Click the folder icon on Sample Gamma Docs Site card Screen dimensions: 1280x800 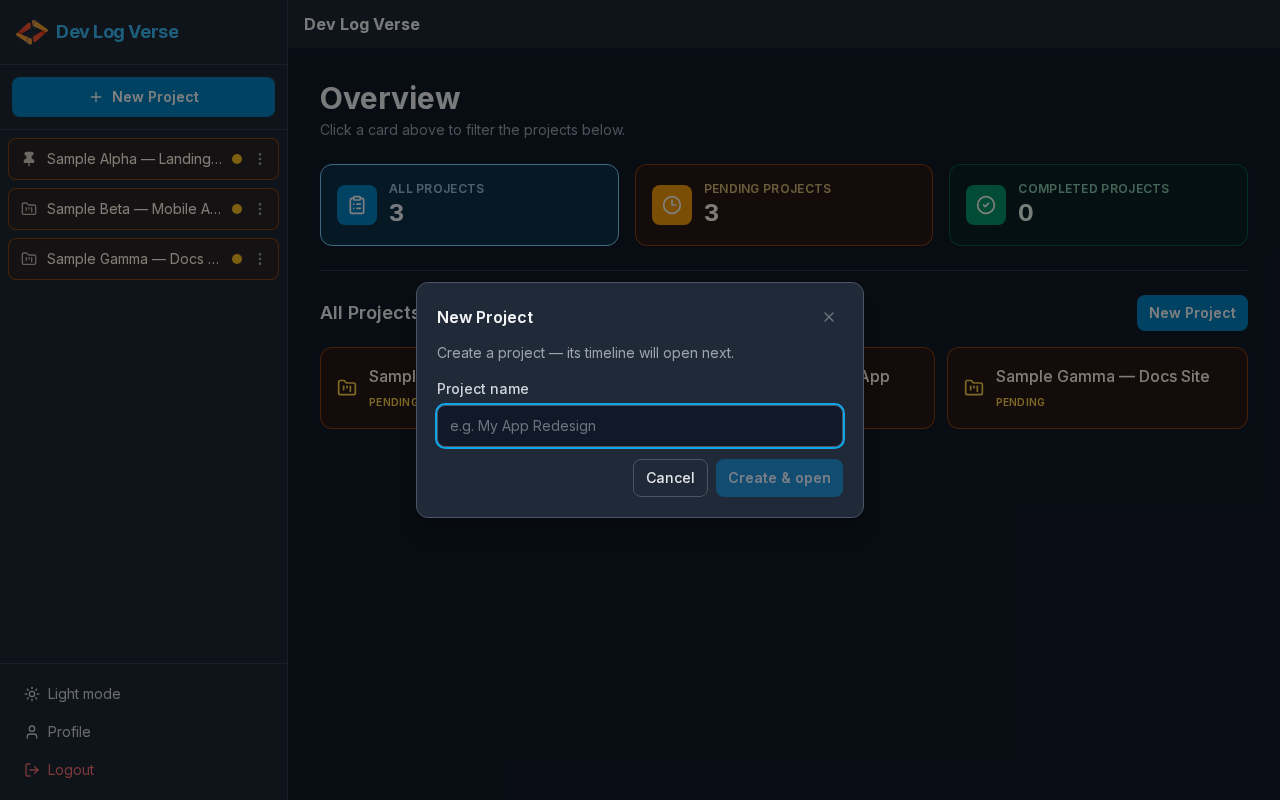pyautogui.click(x=973, y=387)
